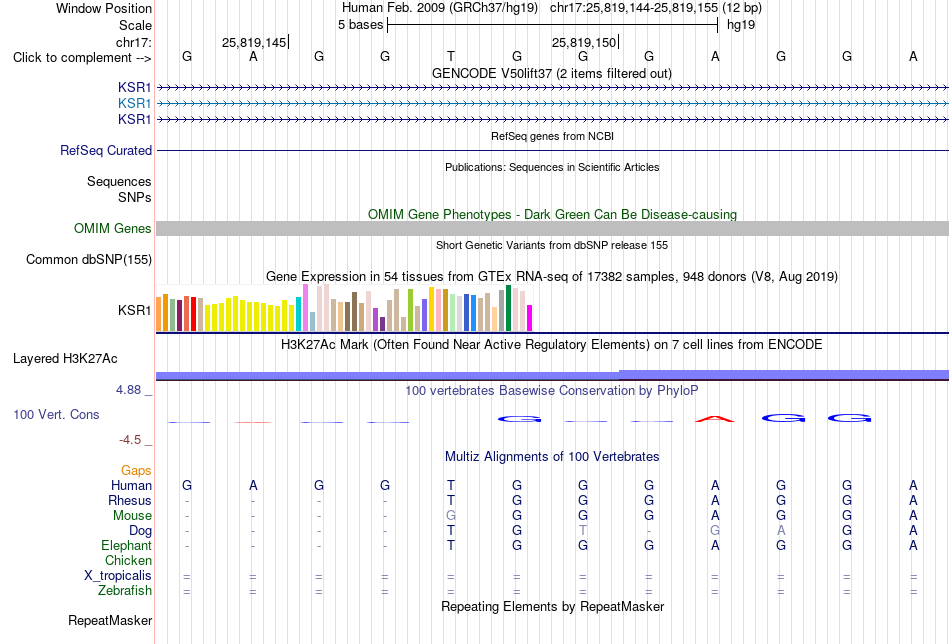950x644 pixels.
Task: Select the 'Human' species label
Action: (x=131, y=485)
